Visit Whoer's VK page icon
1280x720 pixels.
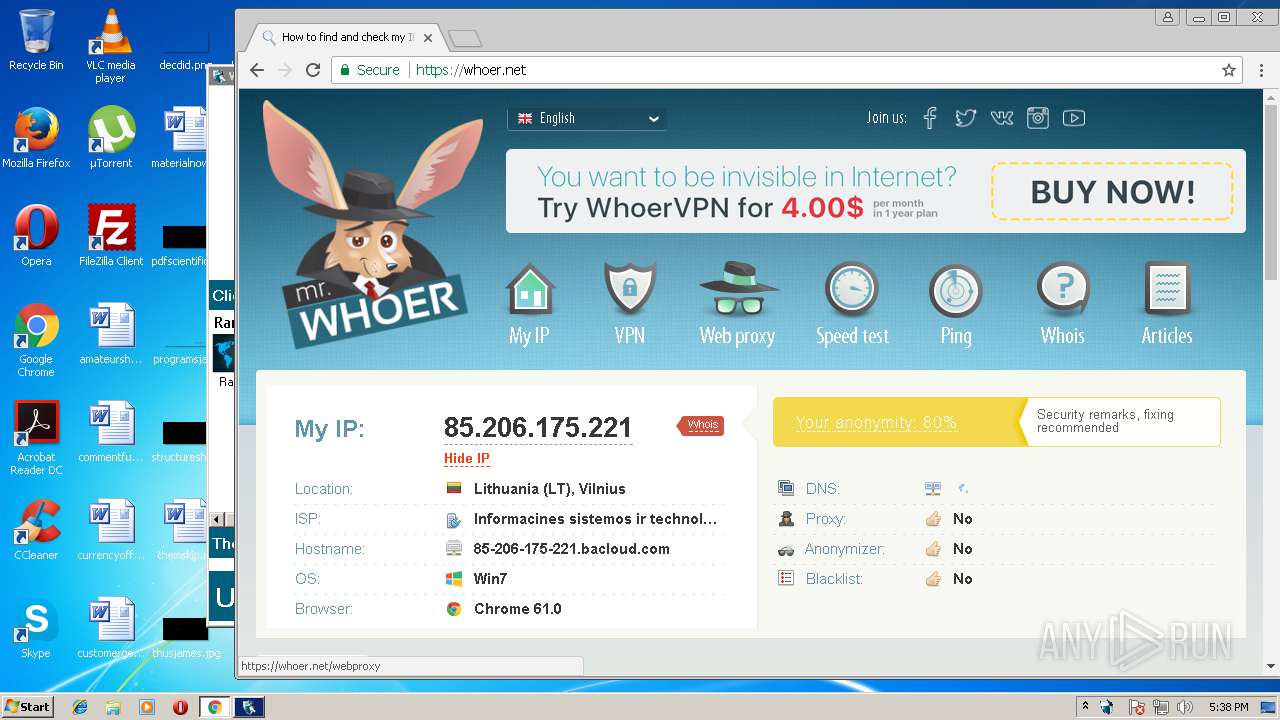pos(1002,118)
